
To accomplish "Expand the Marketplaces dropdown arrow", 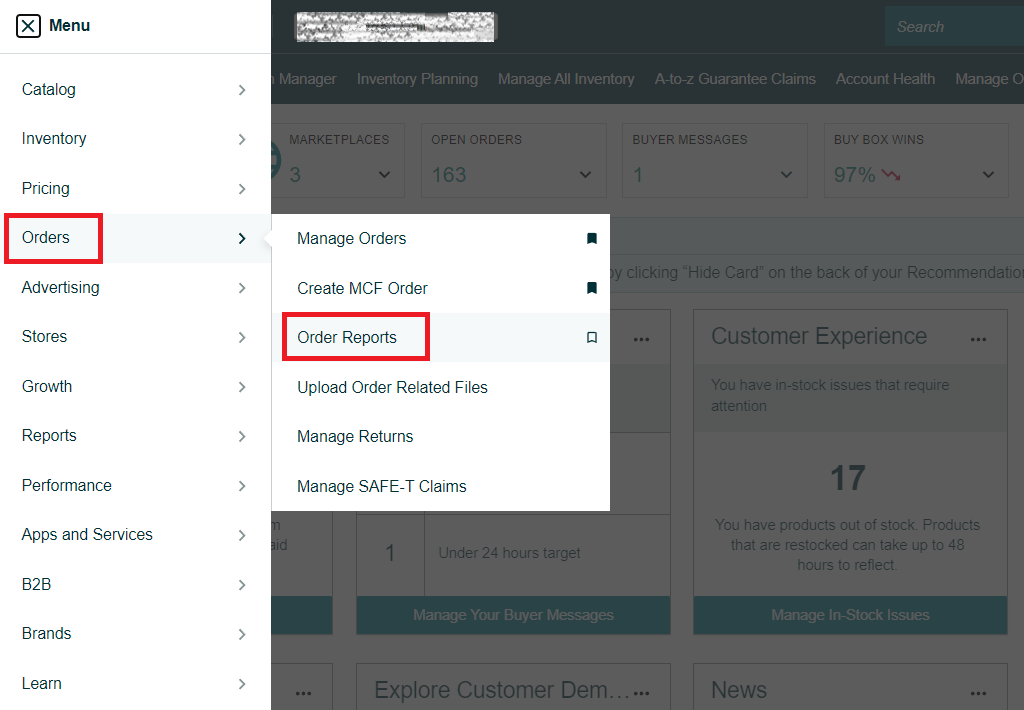I will pyautogui.click(x=384, y=175).
